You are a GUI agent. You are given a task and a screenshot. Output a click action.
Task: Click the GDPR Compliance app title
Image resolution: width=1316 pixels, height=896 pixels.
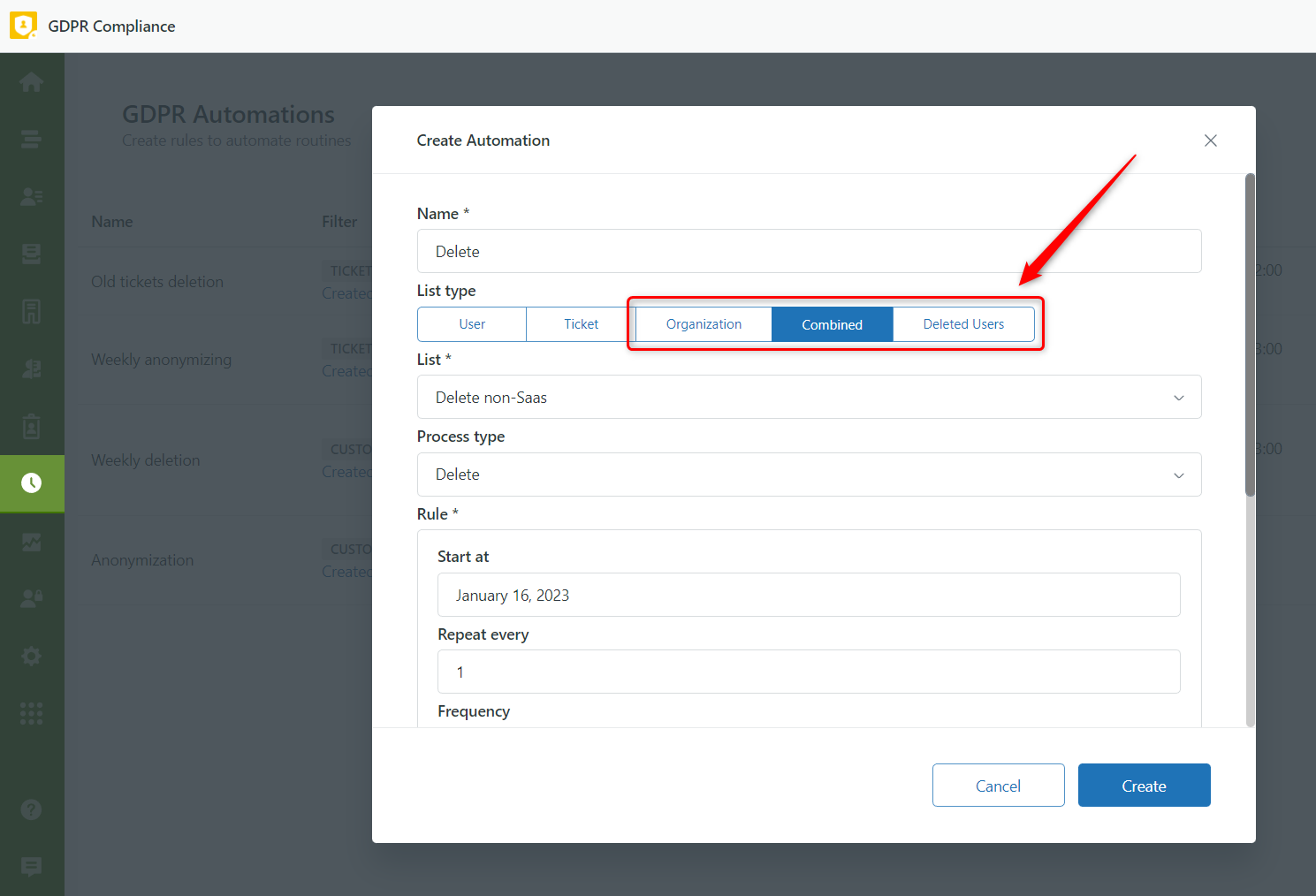111,27
